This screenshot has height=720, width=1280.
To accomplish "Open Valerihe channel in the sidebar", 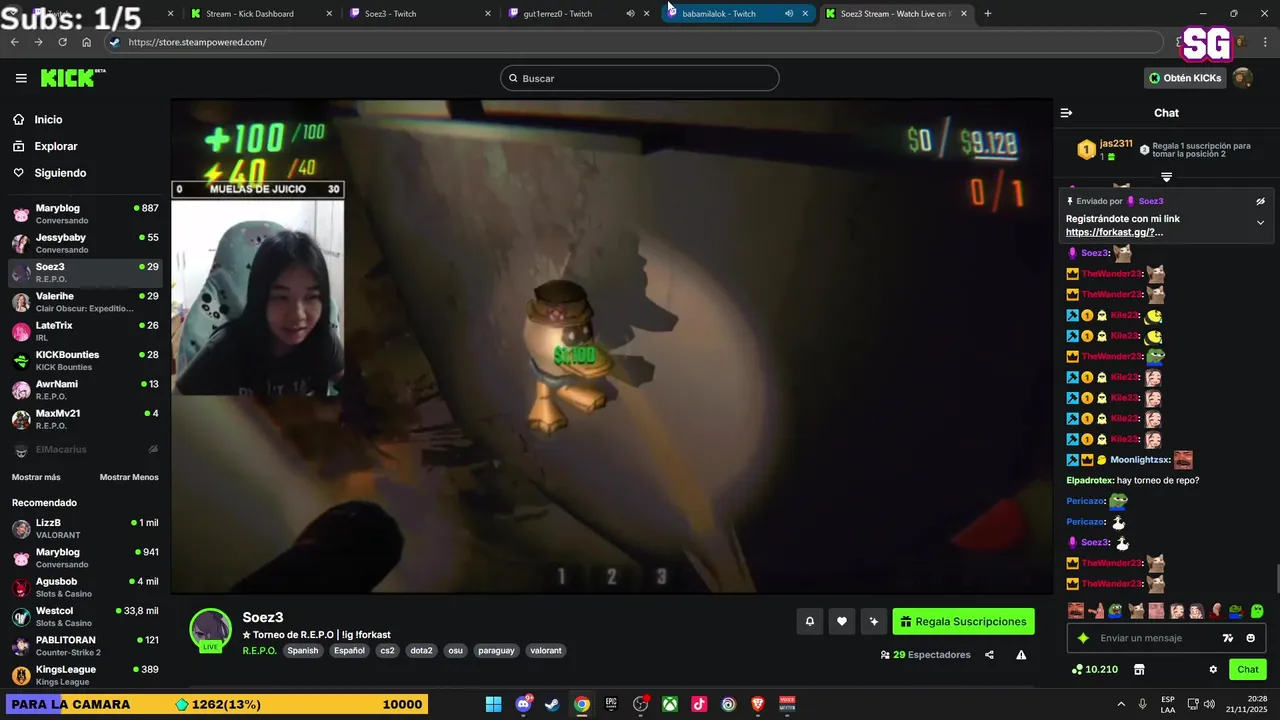I will (85, 302).
